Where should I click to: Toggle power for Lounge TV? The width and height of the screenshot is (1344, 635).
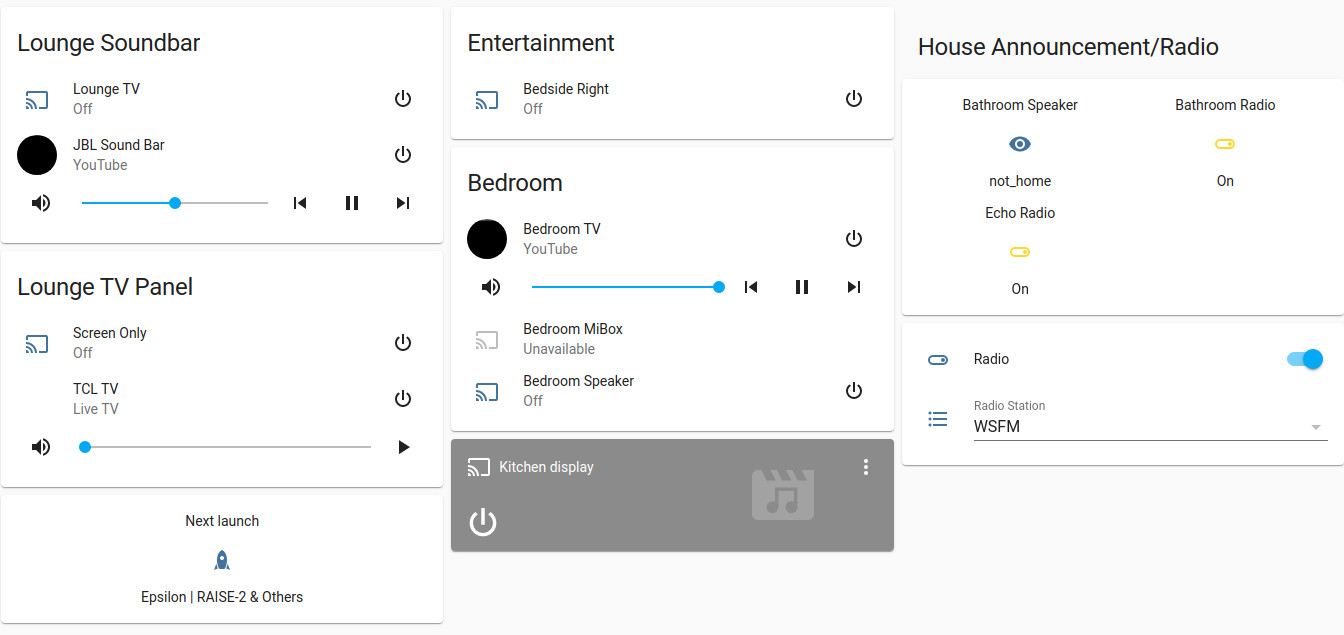click(x=403, y=99)
